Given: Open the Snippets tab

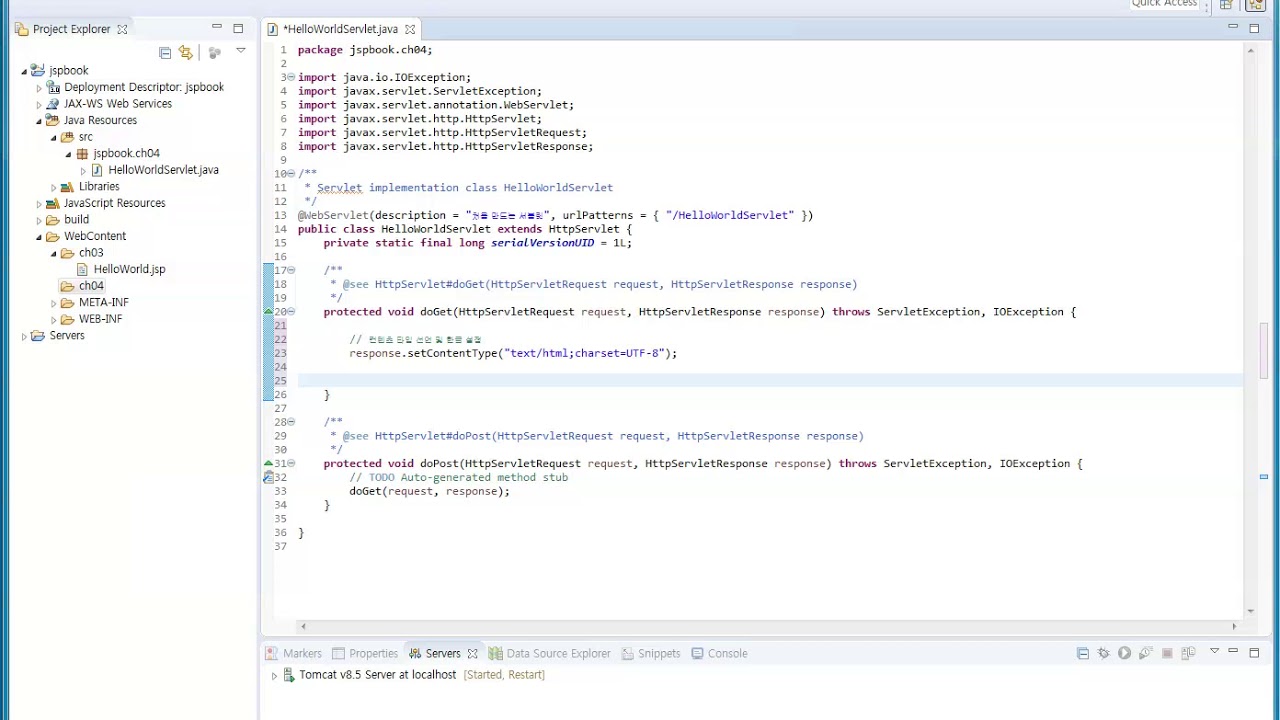Looking at the screenshot, I should tap(651, 653).
